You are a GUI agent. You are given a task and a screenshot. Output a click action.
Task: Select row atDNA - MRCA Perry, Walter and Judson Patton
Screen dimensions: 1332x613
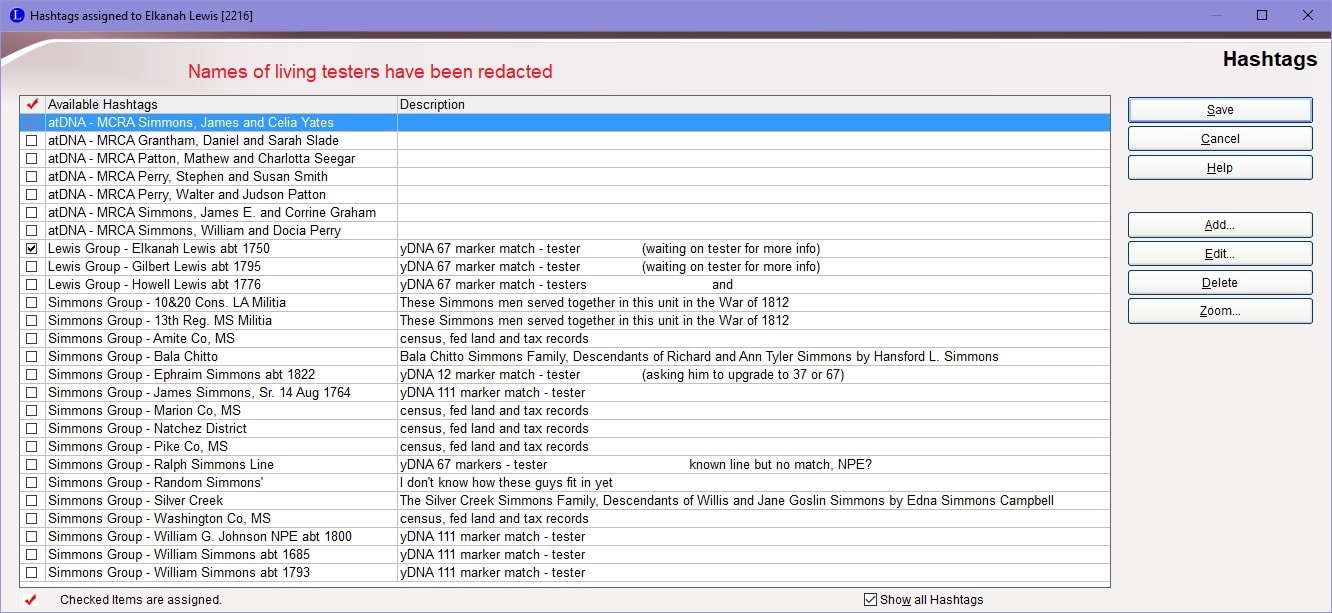point(565,195)
